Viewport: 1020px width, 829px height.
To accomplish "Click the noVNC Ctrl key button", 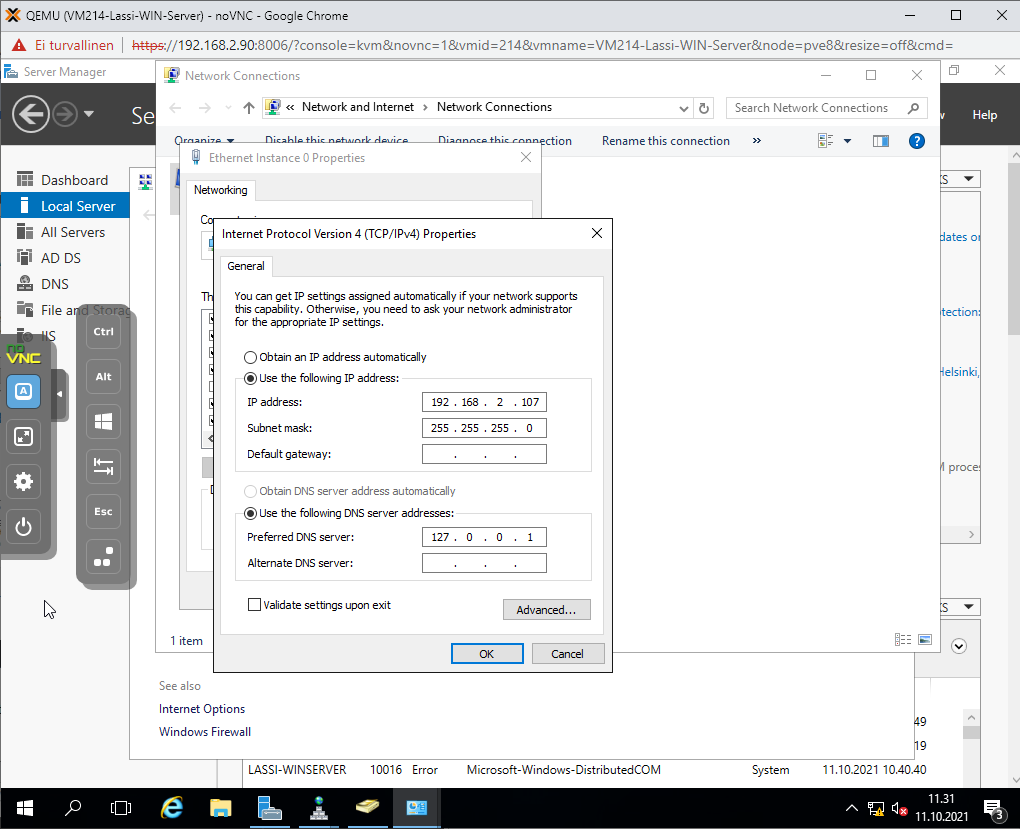I will tap(103, 332).
